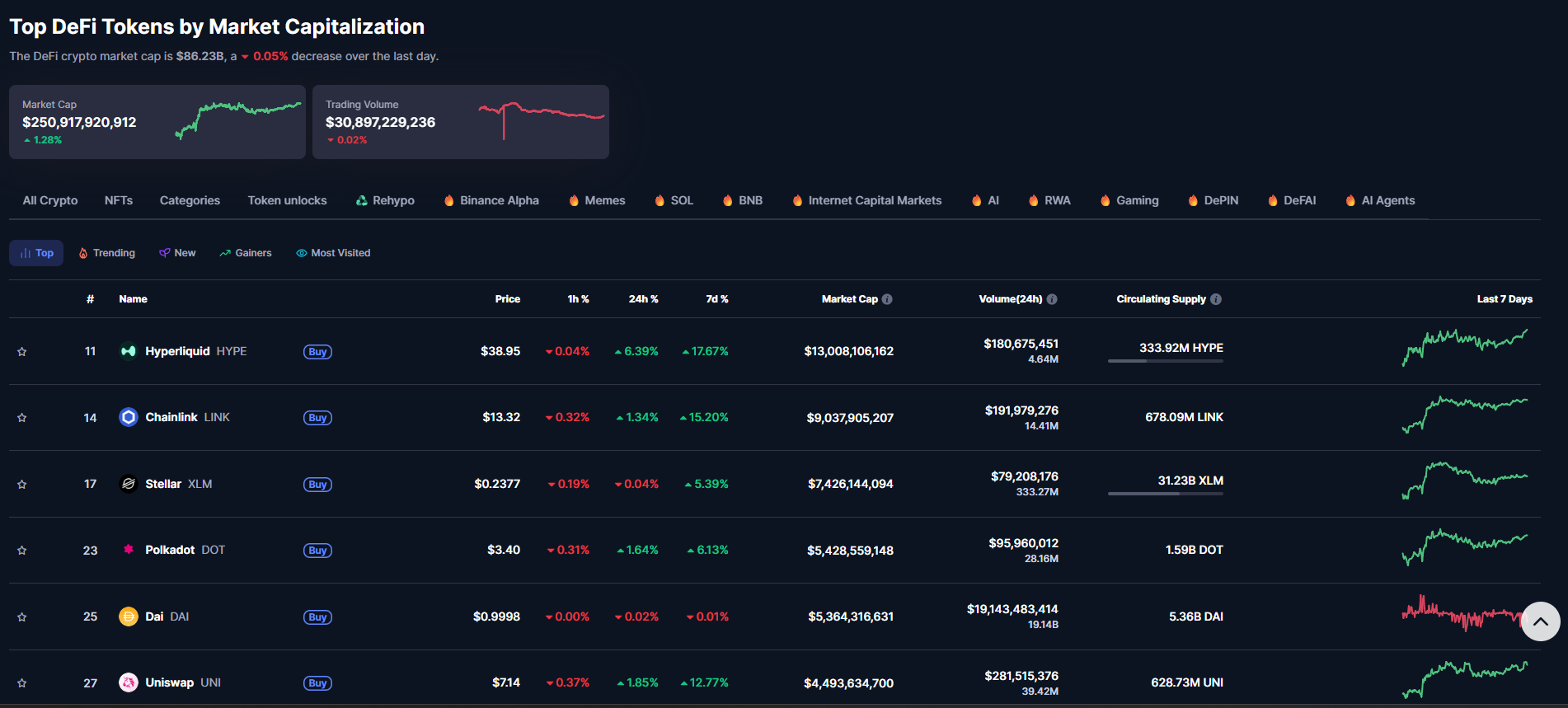Click the DeFAI flame icon
The width and height of the screenshot is (1568, 708).
[1273, 200]
